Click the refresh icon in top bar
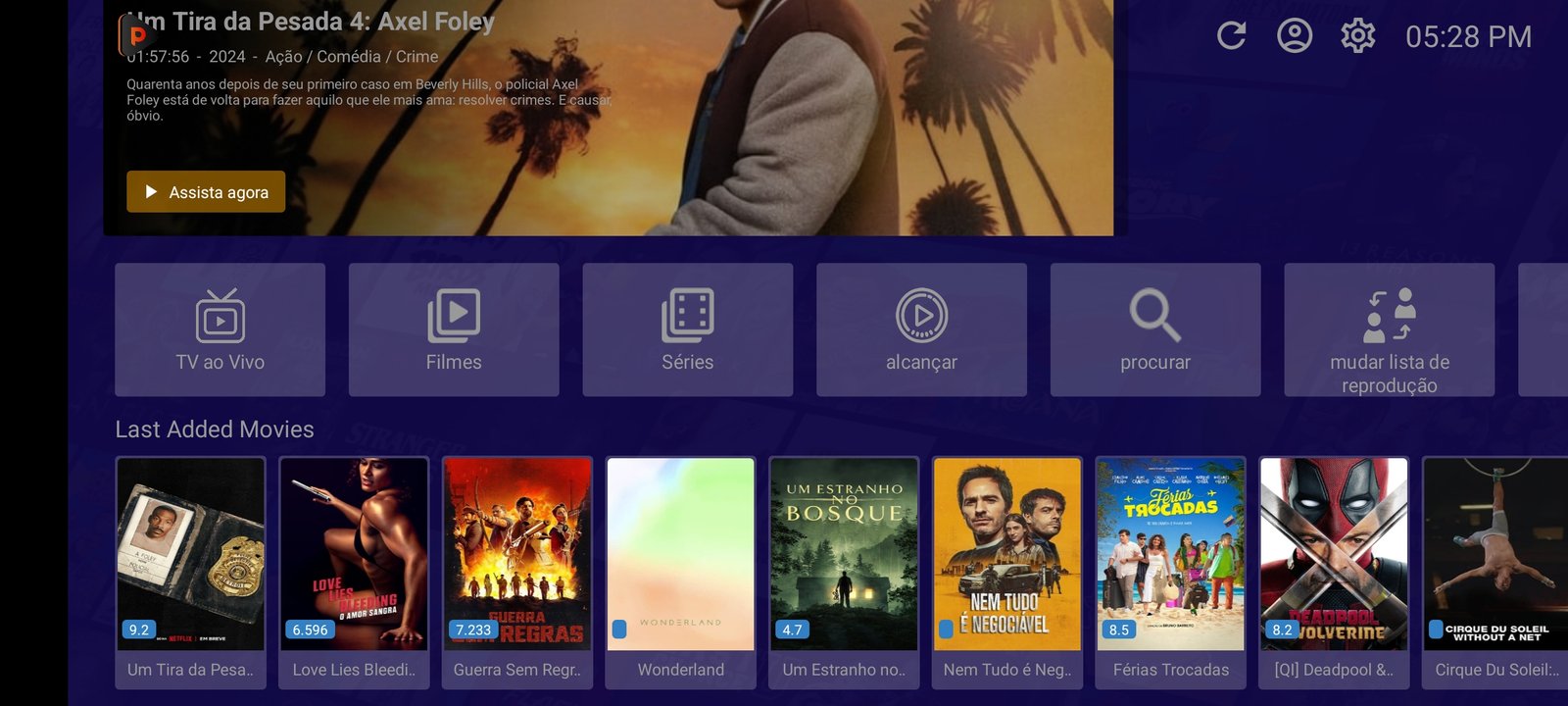 1231,36
